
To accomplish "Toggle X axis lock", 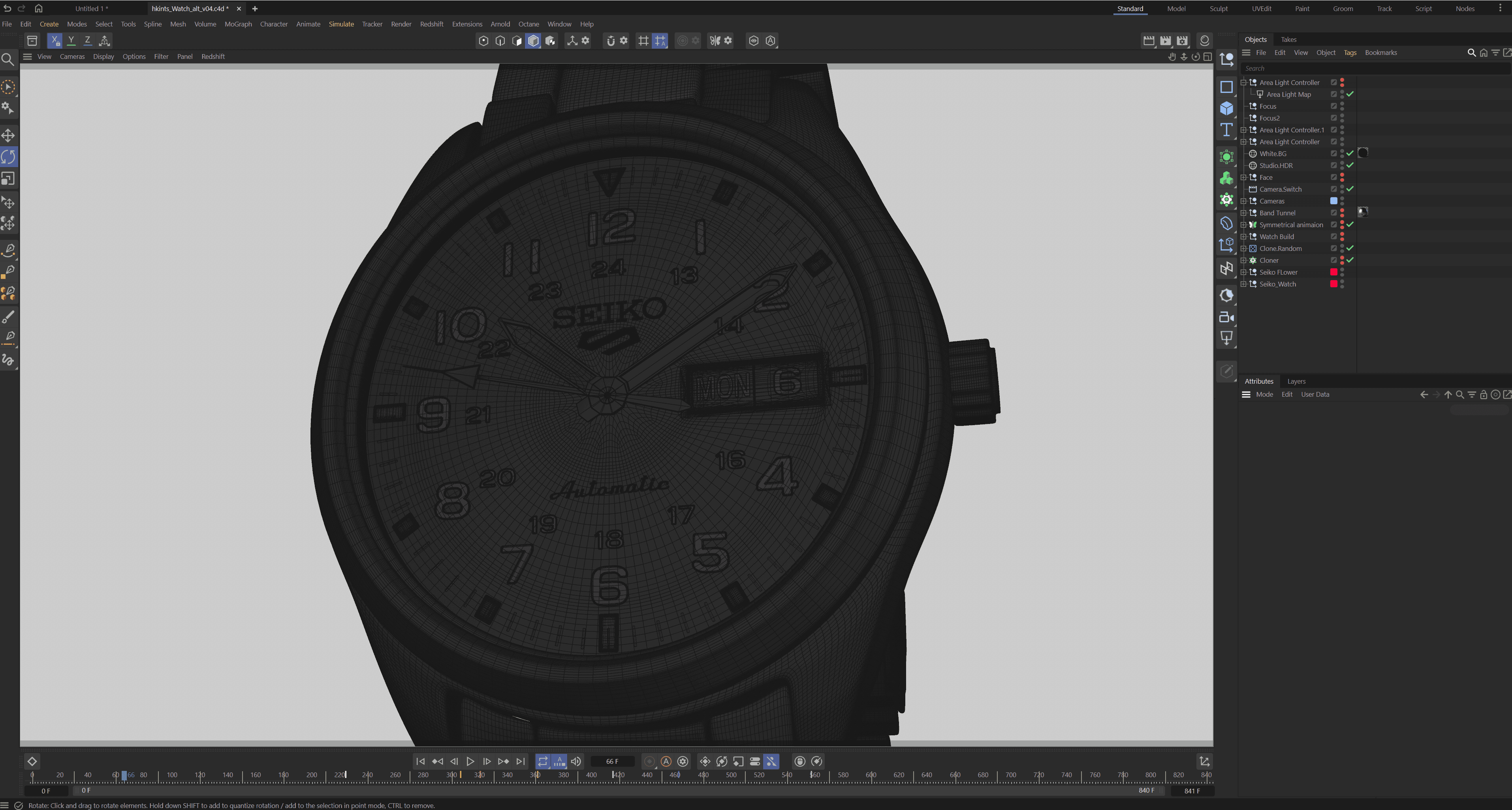I will tap(54, 40).
